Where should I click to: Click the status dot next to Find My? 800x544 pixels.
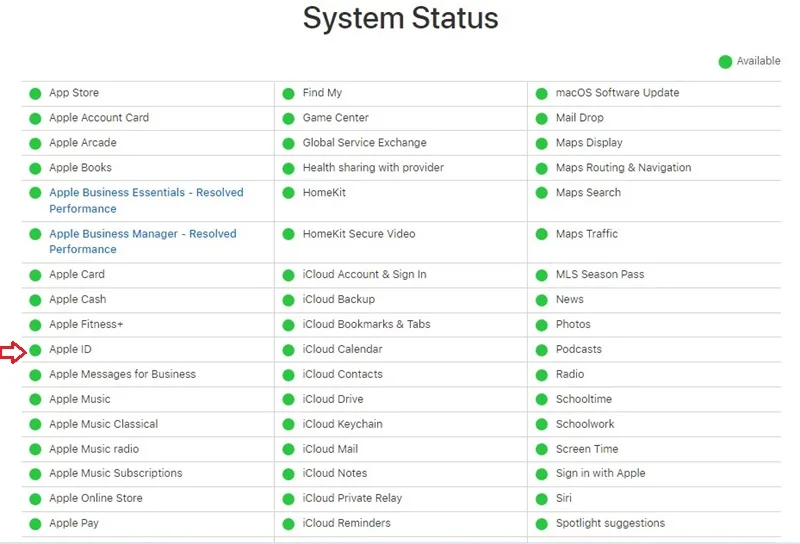(x=288, y=94)
